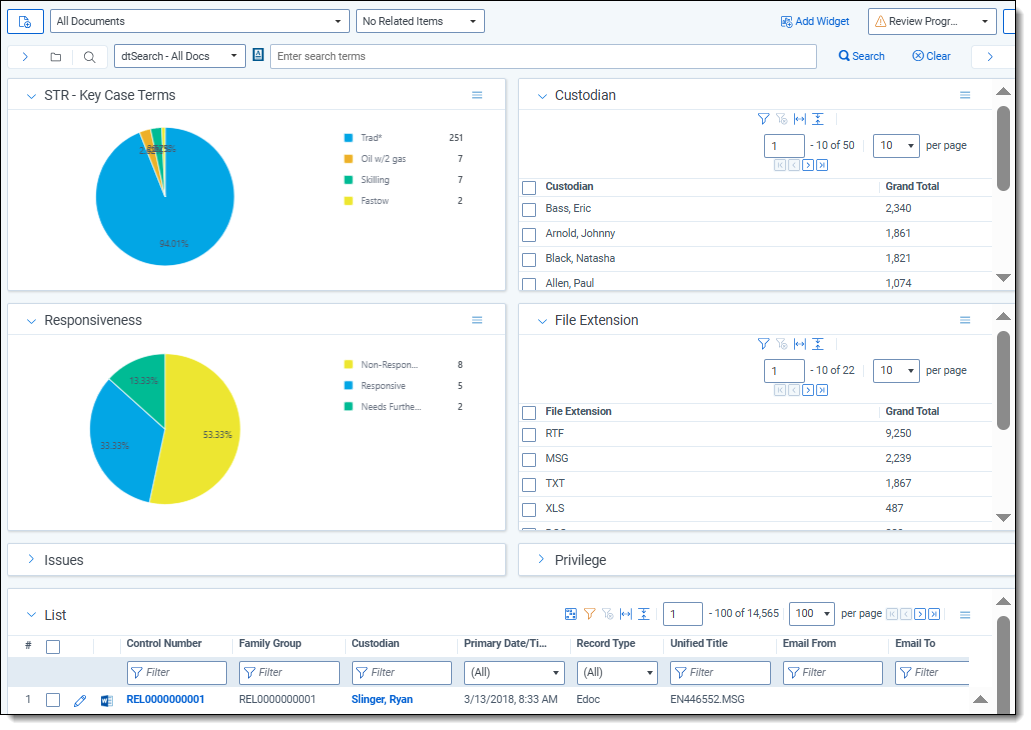Click the Add Widget button
Viewport: 1031px width, 730px height.
click(815, 21)
